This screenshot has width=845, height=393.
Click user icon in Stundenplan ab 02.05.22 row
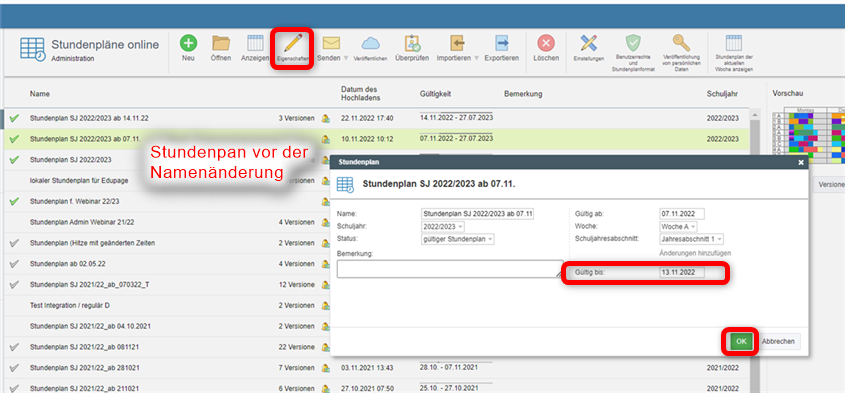[325, 264]
